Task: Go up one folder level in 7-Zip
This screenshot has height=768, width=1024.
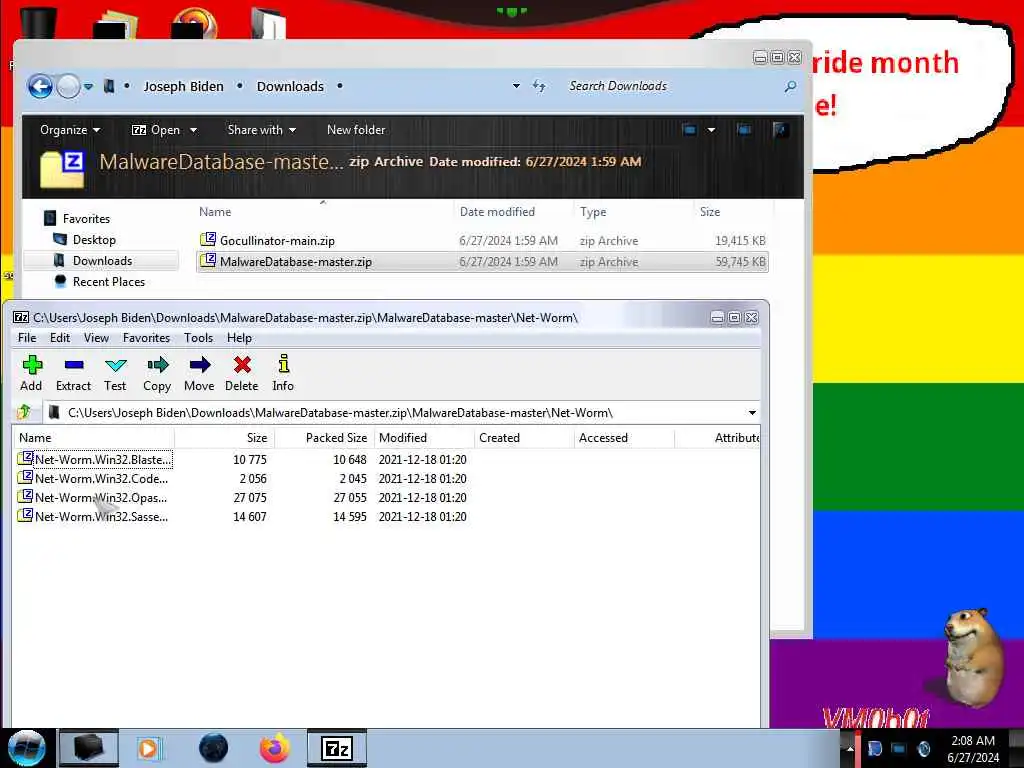Action: click(x=24, y=412)
